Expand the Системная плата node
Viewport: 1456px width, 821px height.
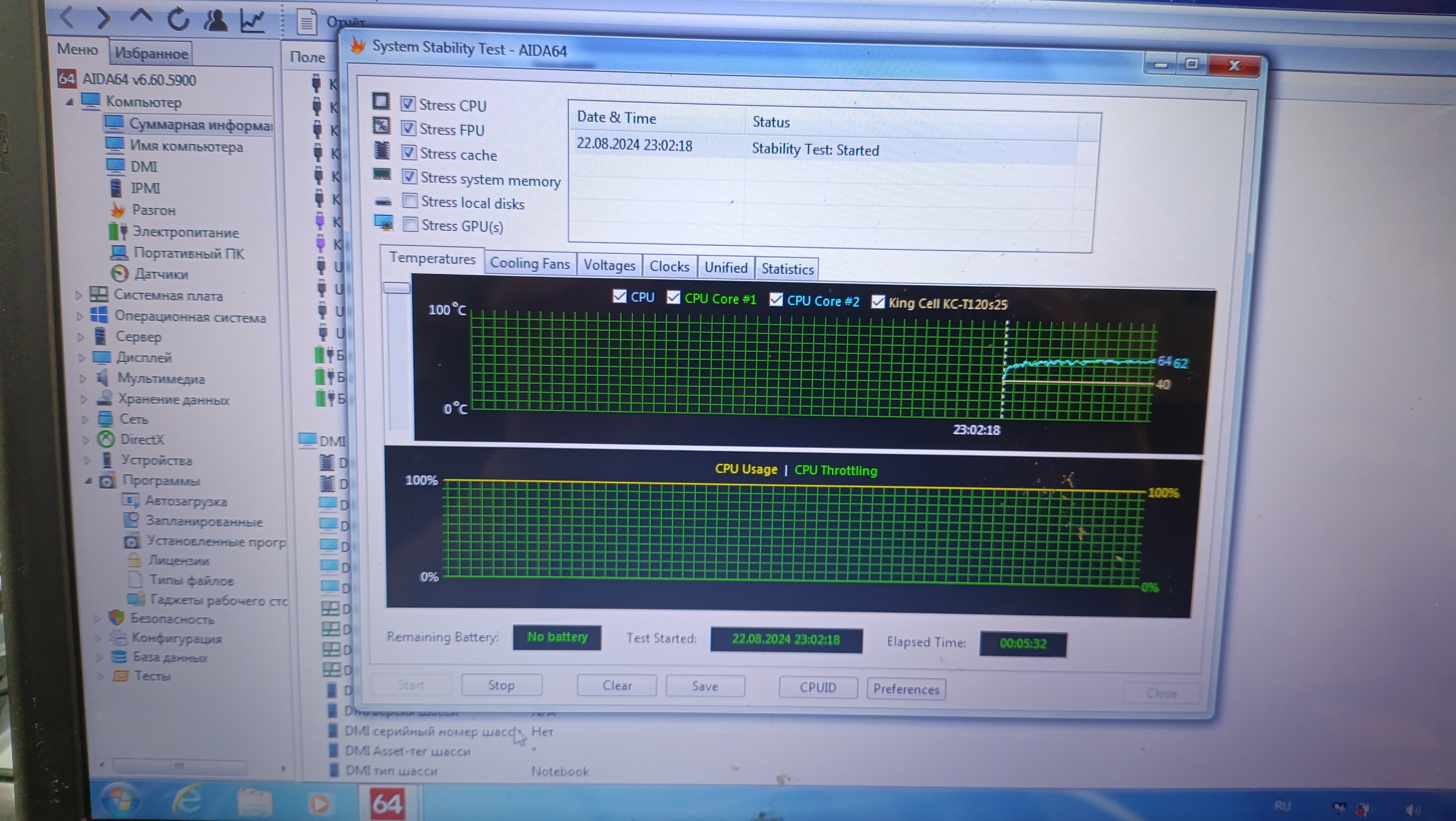pos(79,295)
